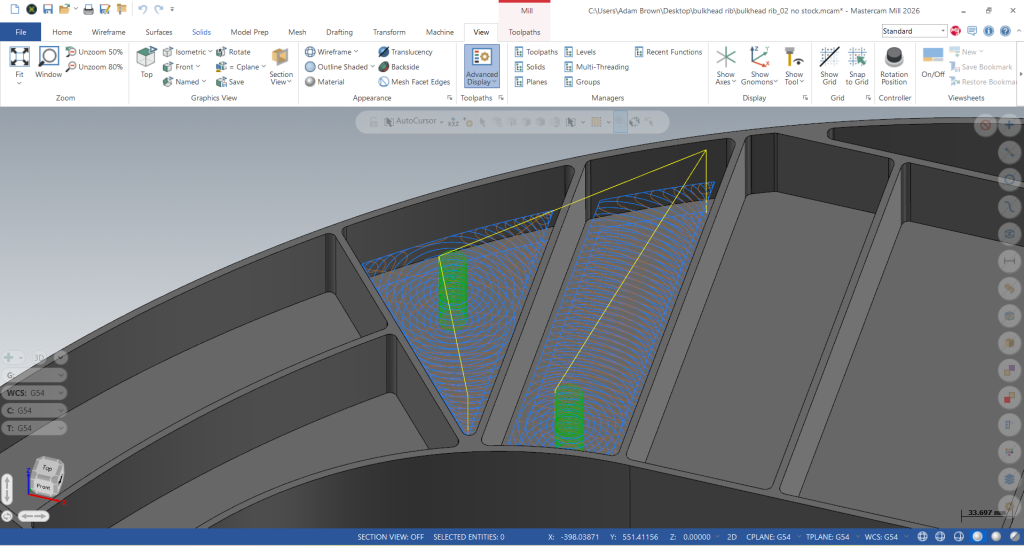
Task: Click CPLANE: G54 in status bar
Action: 768,537
